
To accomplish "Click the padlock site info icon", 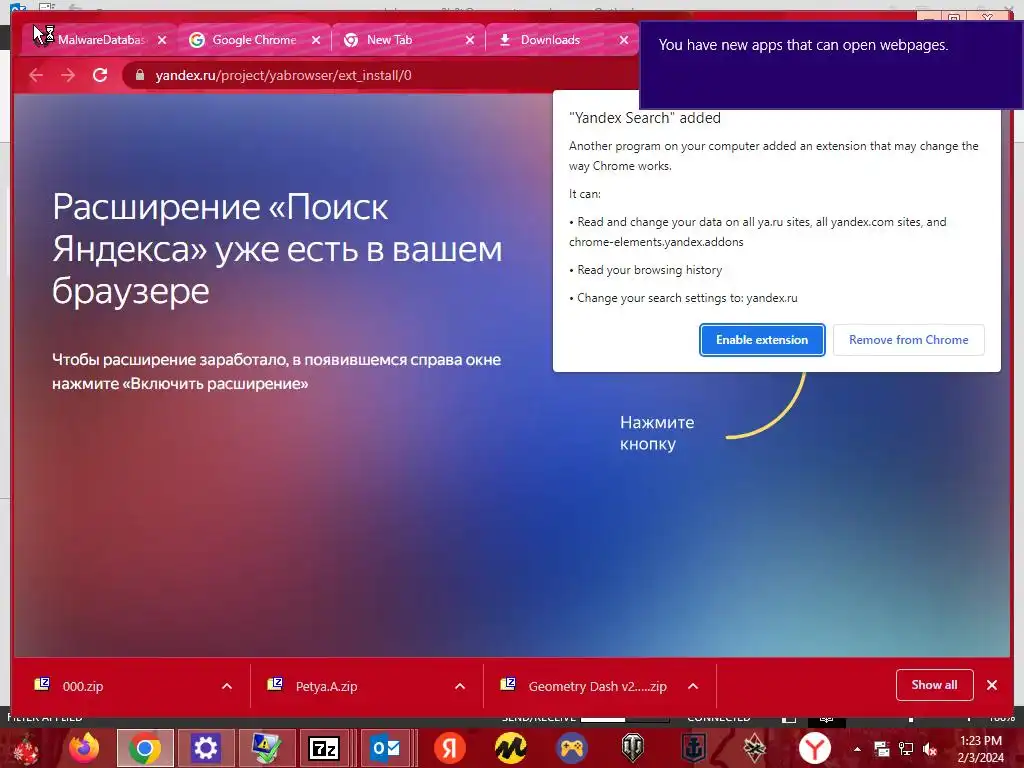I will (x=140, y=75).
